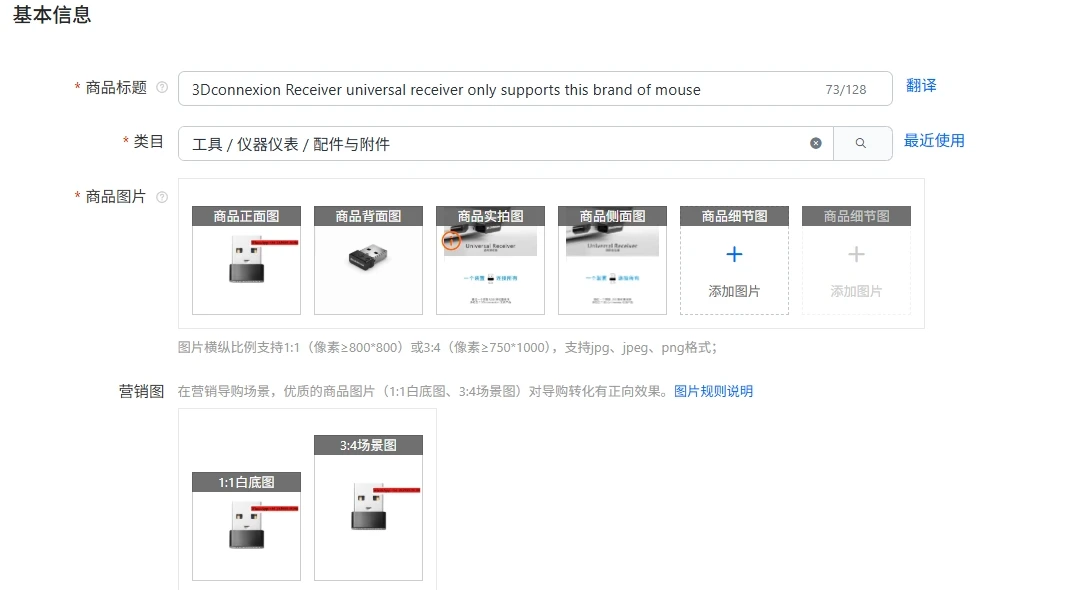Select the 商品侧面图 thumbnail

[x=613, y=261]
